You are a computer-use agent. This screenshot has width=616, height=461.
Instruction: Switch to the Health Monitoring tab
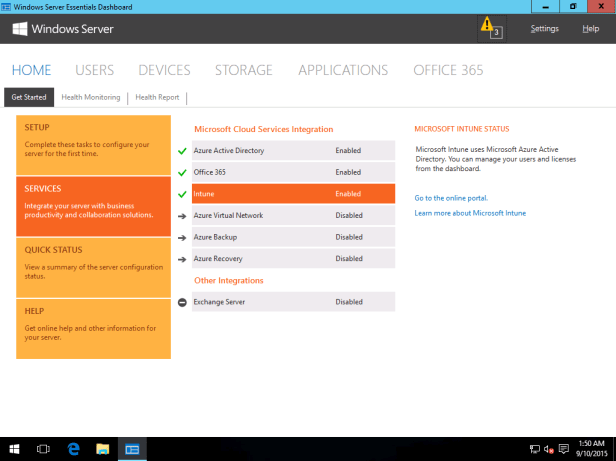(90, 97)
